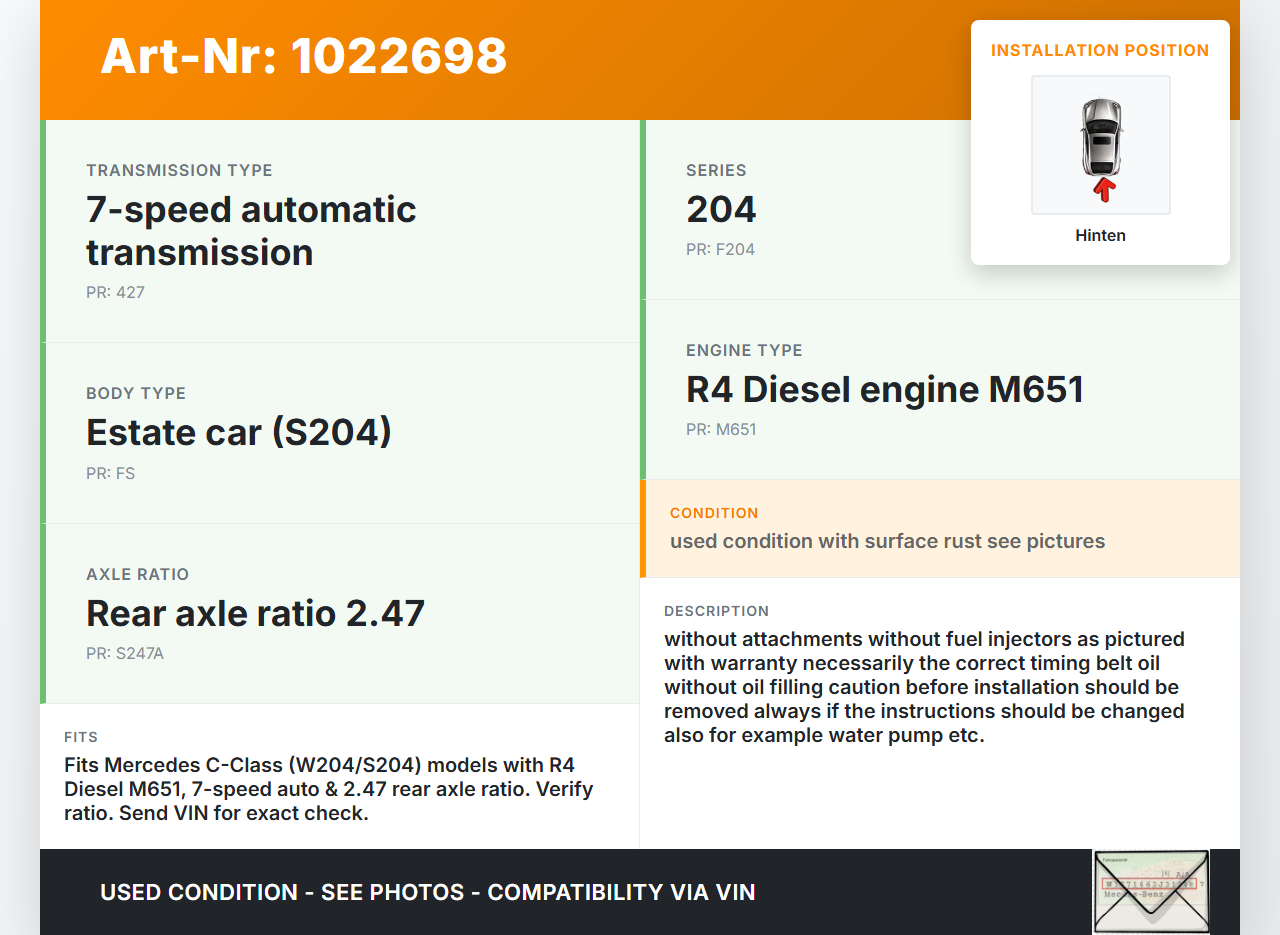Click the PR: F204 code
The height and width of the screenshot is (935, 1280).
tap(720, 249)
